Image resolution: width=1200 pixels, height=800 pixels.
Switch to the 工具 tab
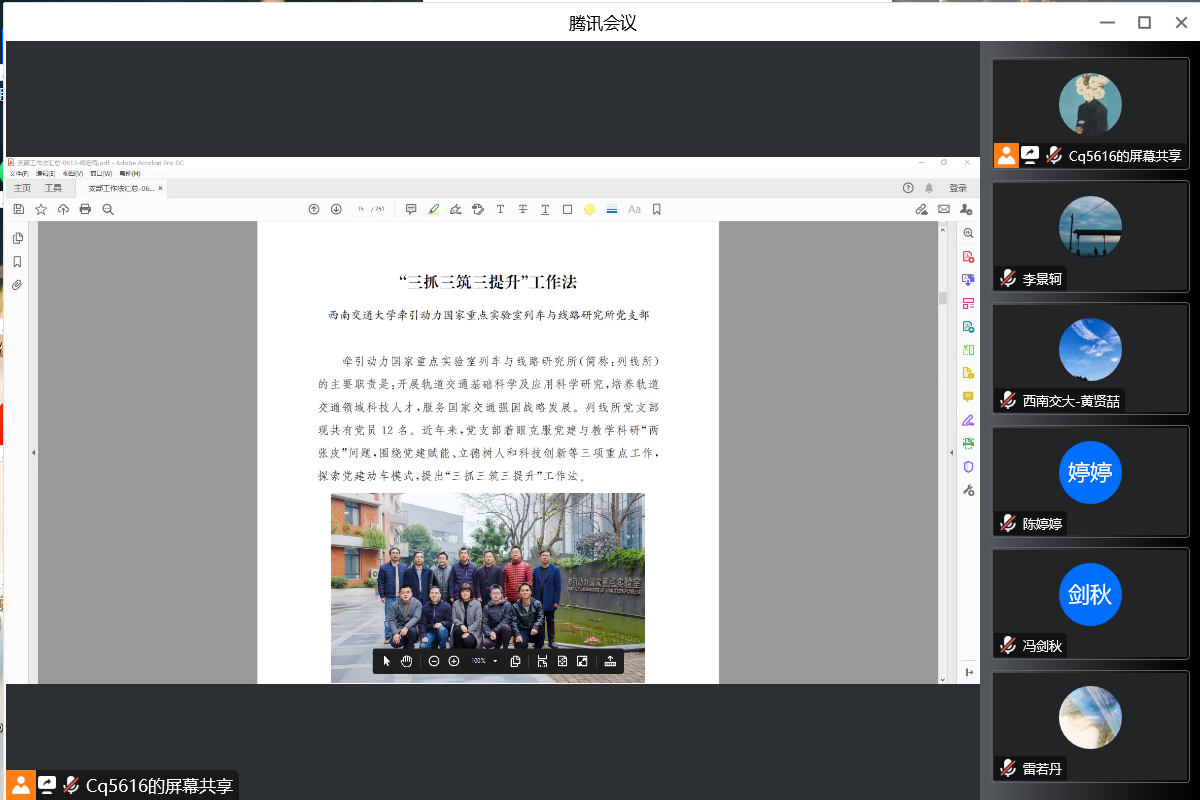[53, 188]
